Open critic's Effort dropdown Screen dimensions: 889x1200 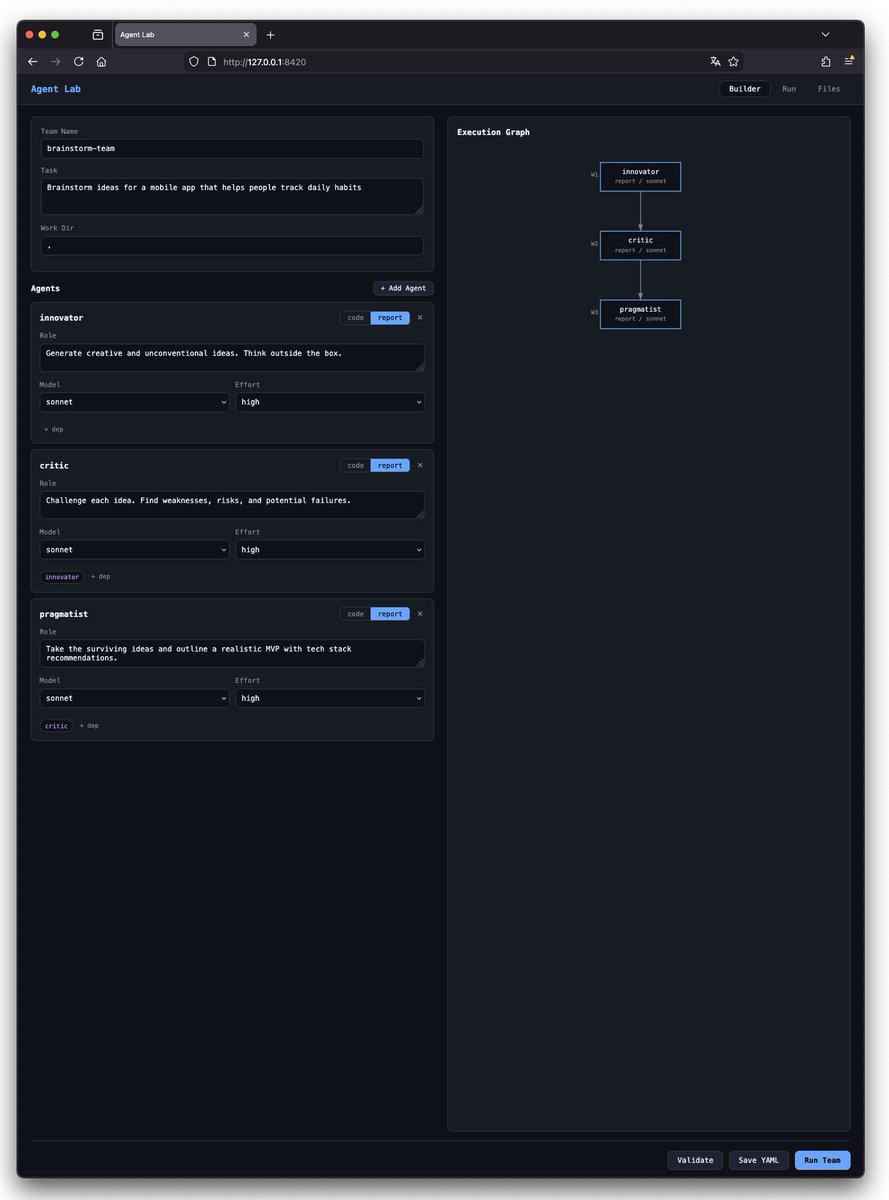[330, 550]
